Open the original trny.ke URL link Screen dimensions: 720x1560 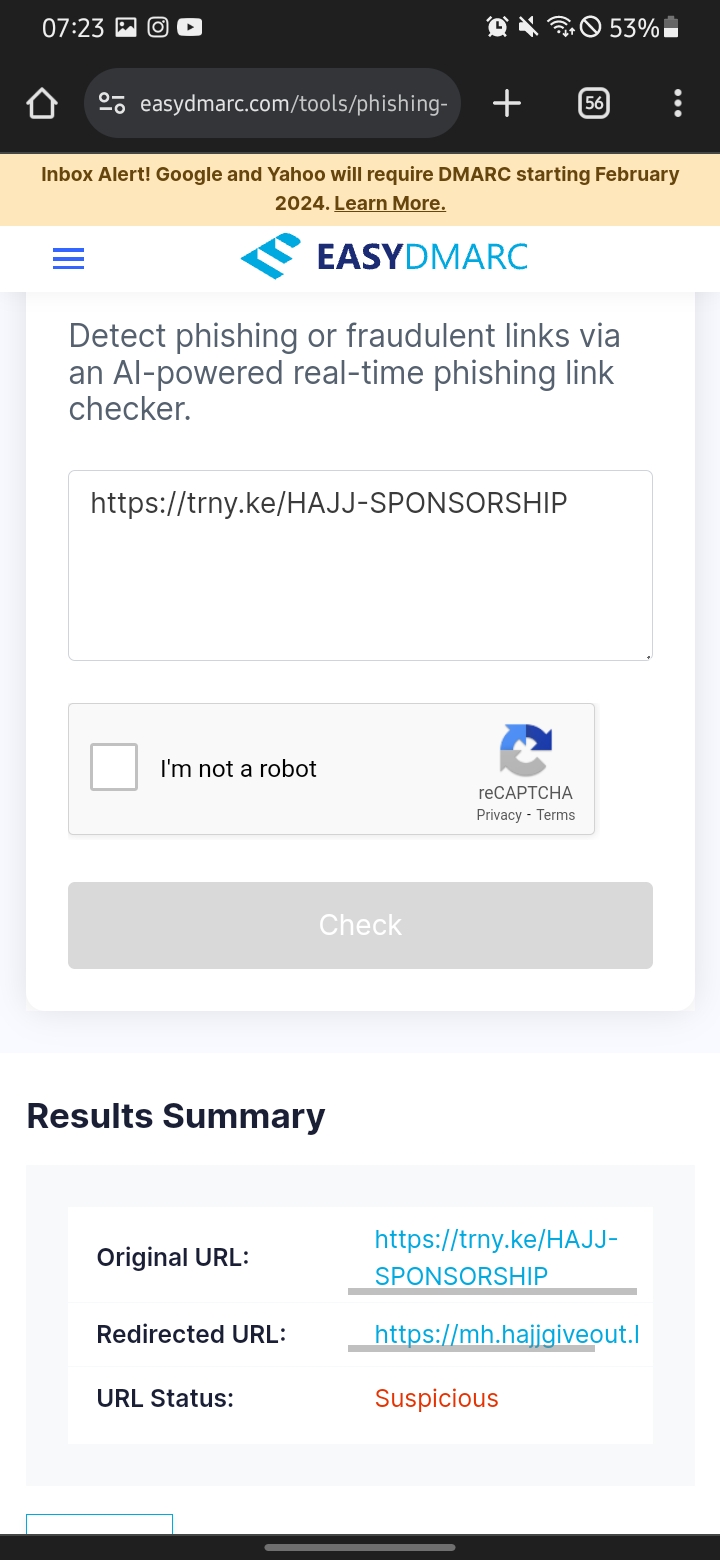coord(497,1257)
